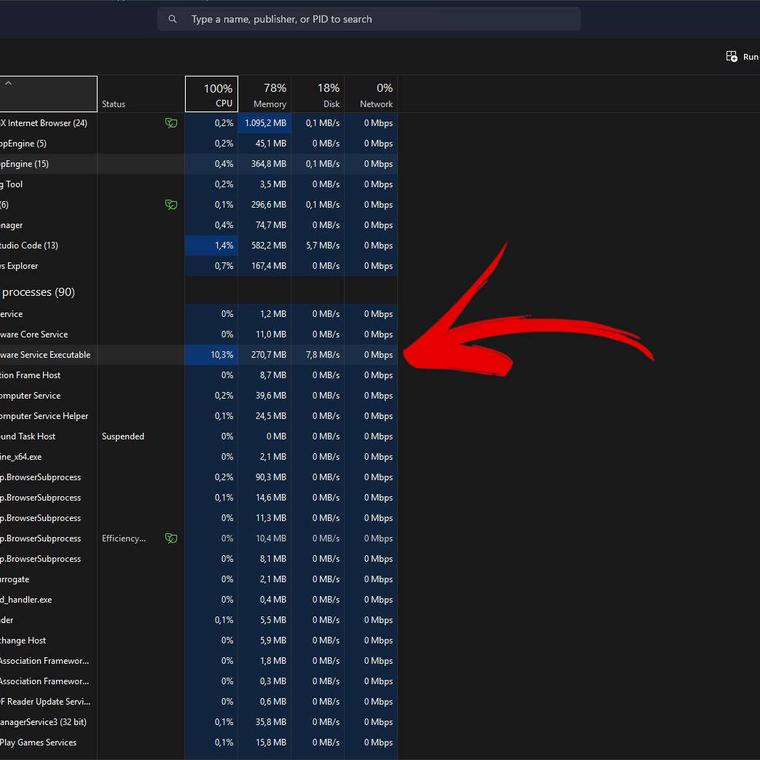Select the Play Games Services process
The image size is (760, 760).
click(38, 742)
